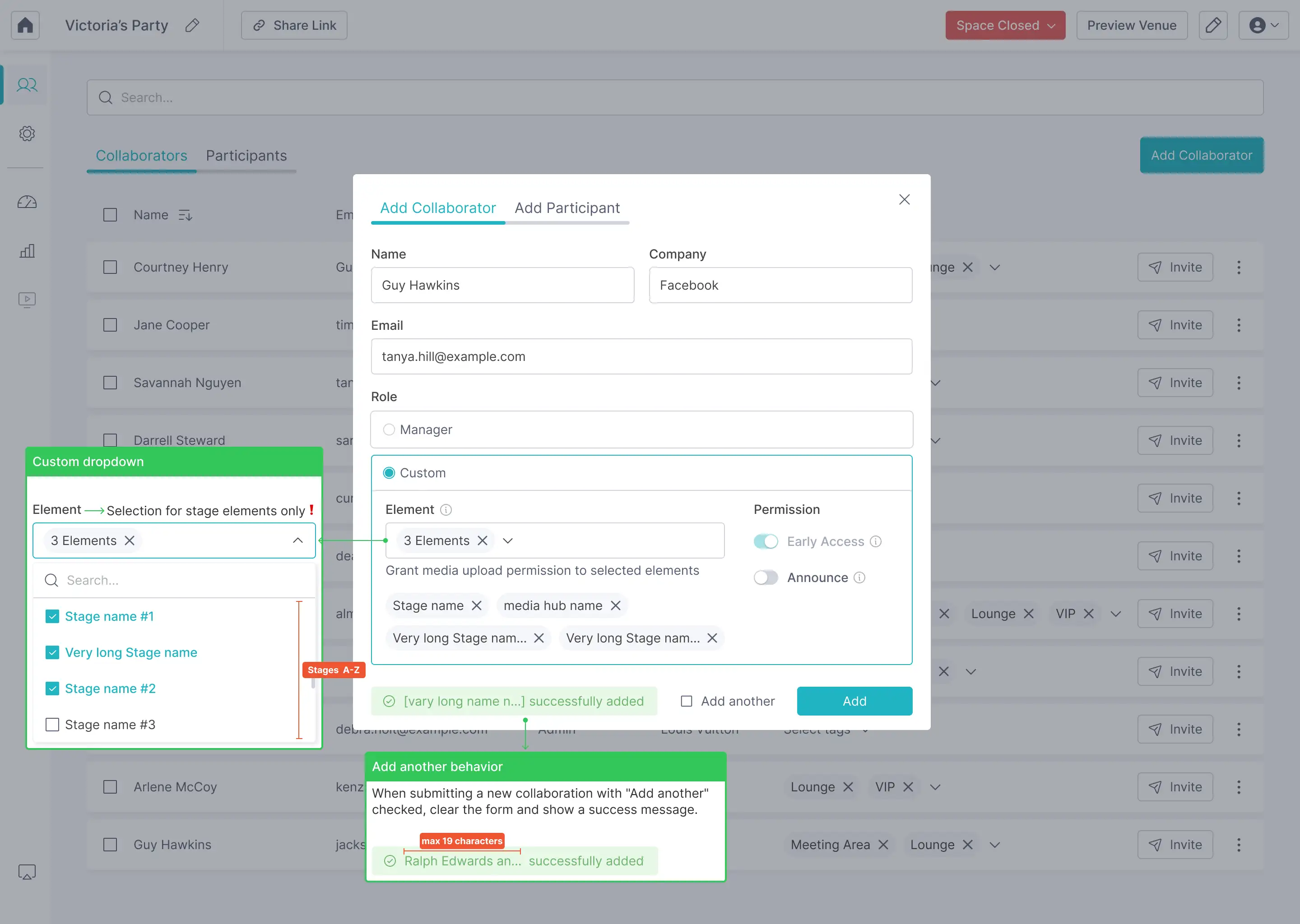Show the Announce info icon
Screen dimensions: 1300x924
(859, 577)
